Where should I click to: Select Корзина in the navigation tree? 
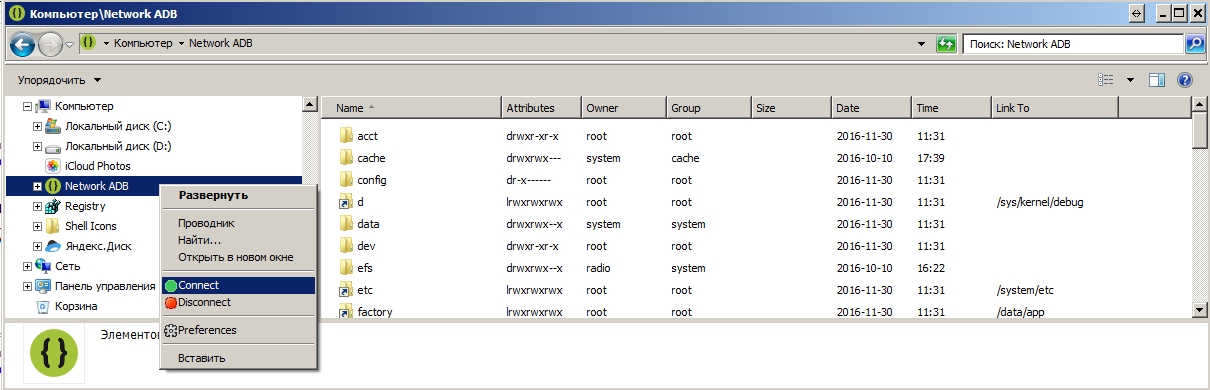pos(75,306)
